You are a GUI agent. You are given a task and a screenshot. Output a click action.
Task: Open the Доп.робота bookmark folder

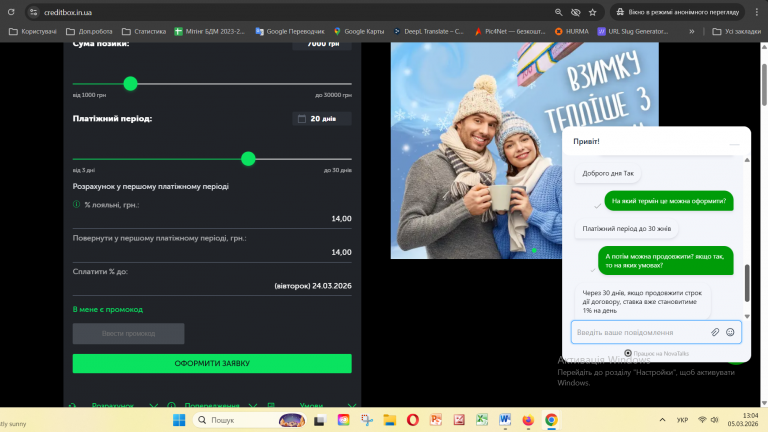(89, 31)
